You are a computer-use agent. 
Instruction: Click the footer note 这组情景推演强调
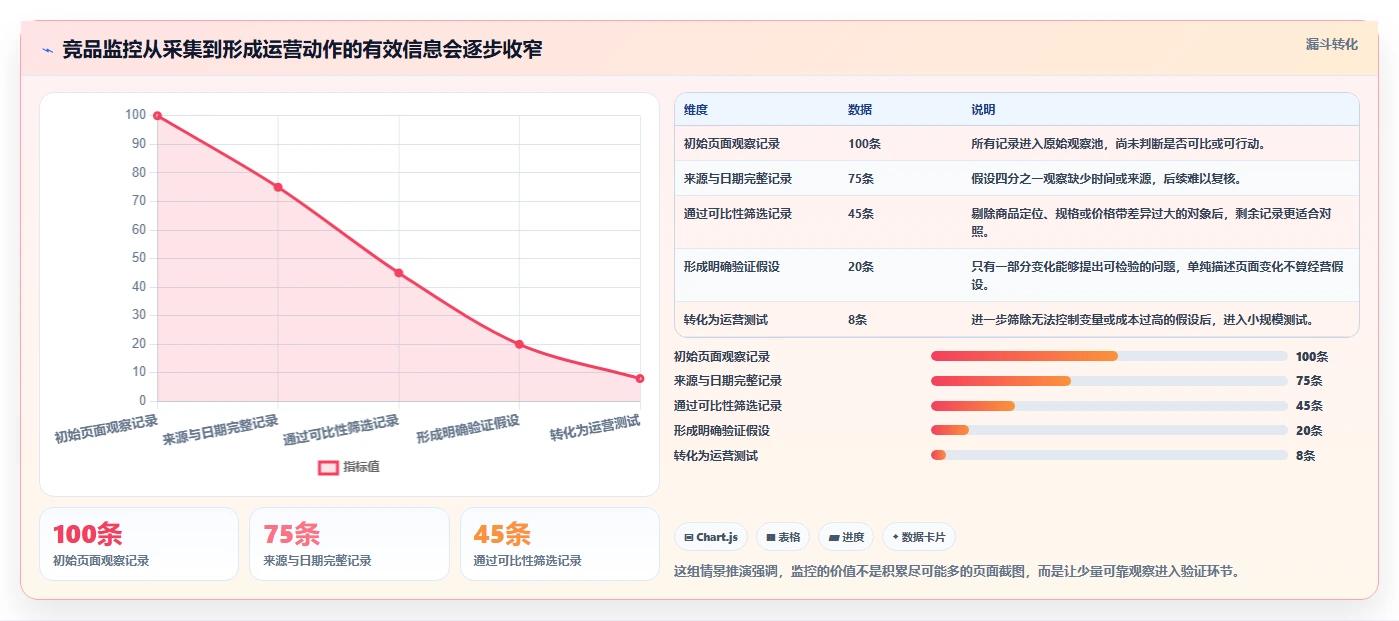coord(958,571)
